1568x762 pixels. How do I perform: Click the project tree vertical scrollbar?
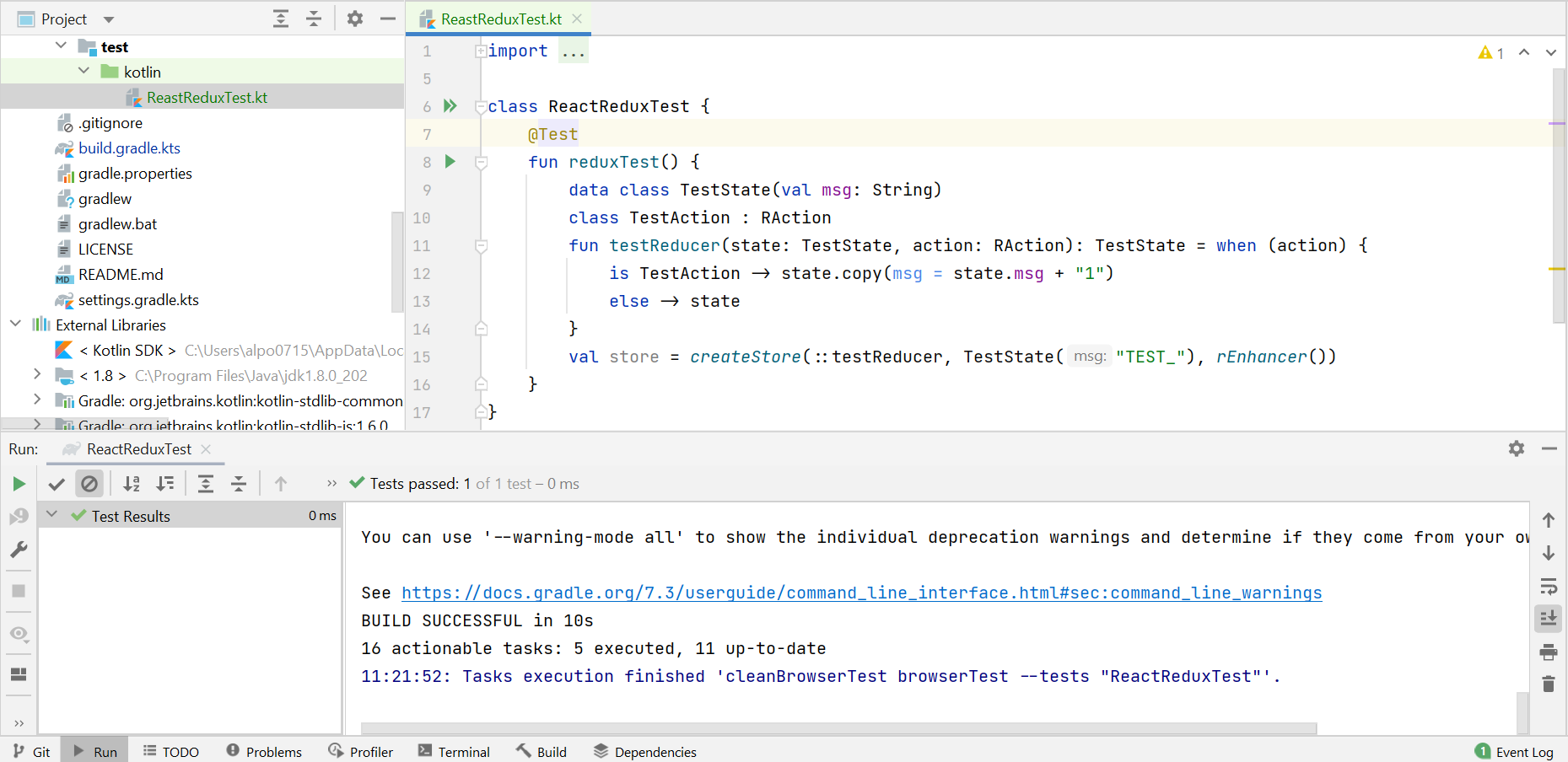[397, 261]
